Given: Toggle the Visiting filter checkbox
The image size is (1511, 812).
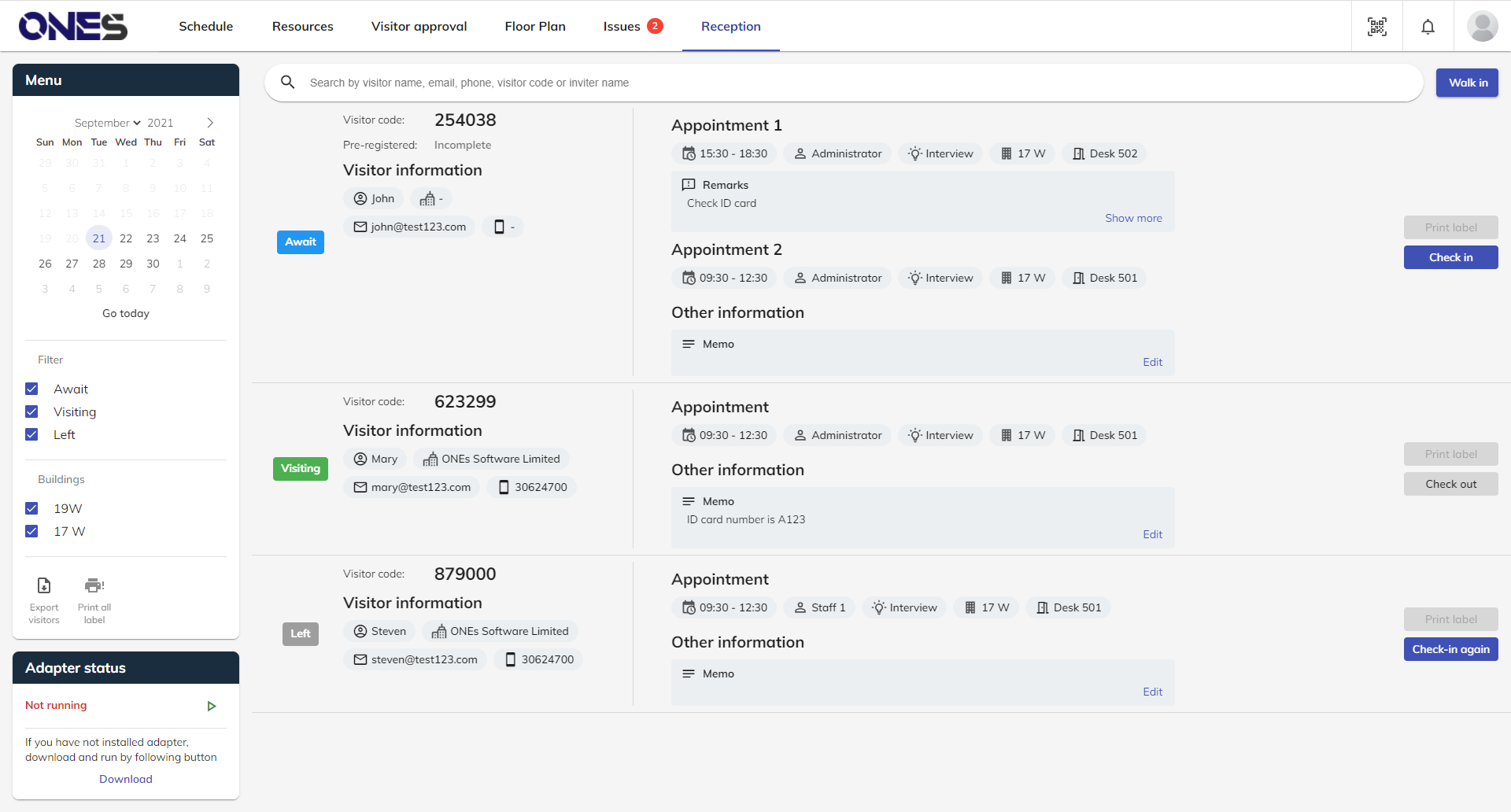Looking at the screenshot, I should tap(31, 412).
